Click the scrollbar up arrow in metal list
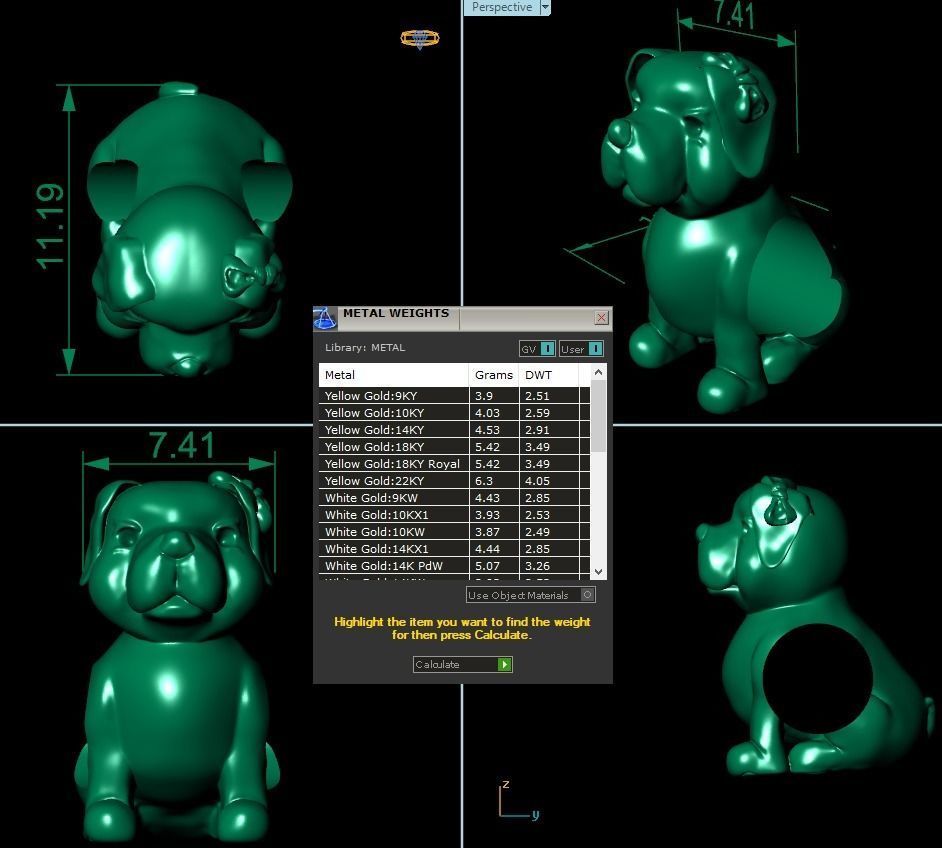The height and width of the screenshot is (848, 942). click(x=598, y=372)
